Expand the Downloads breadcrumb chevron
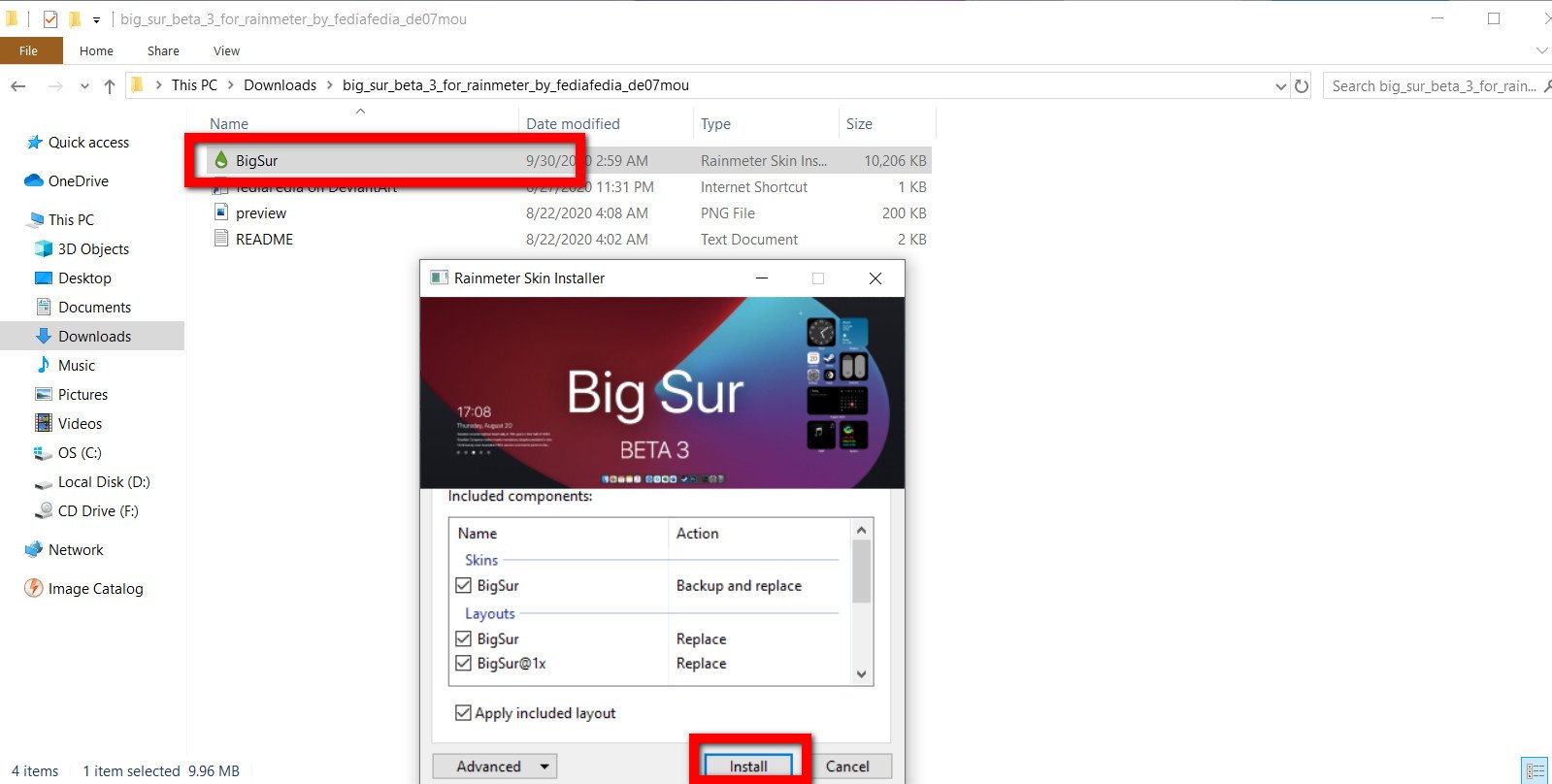 click(x=330, y=85)
